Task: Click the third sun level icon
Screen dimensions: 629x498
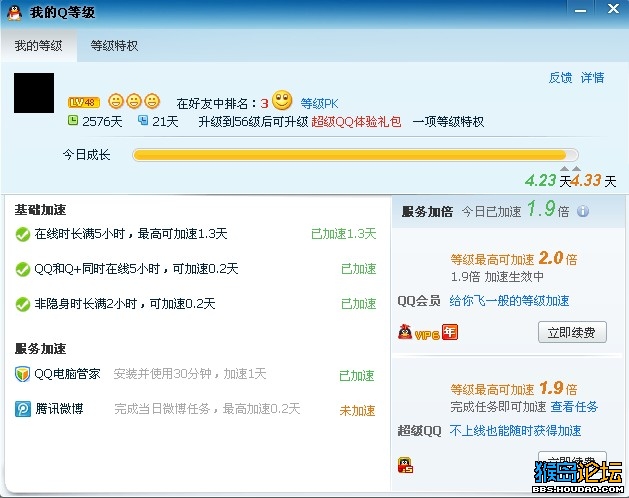Action: (152, 101)
